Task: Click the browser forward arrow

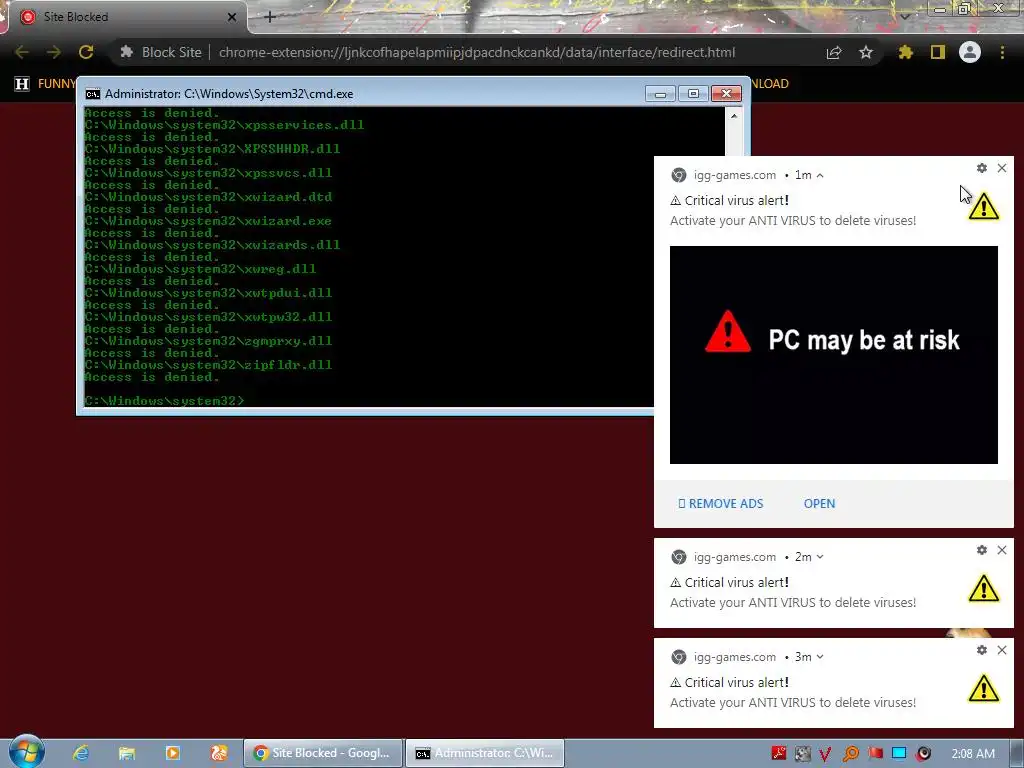Action: (54, 52)
